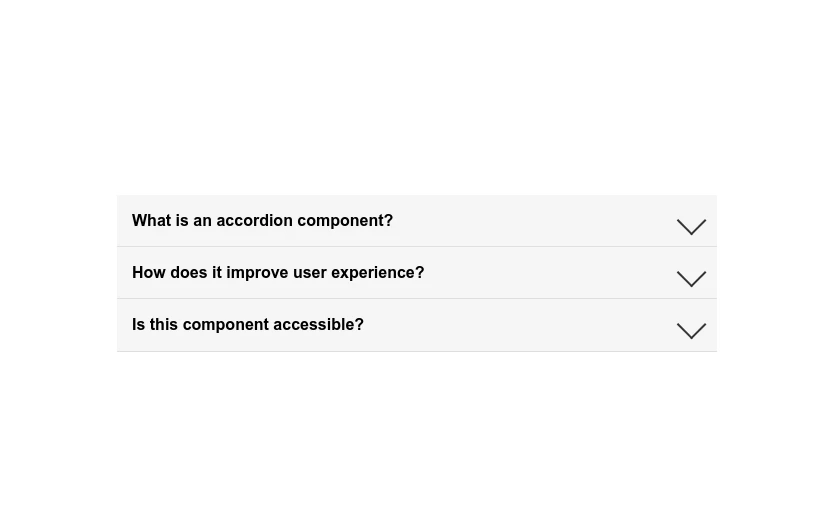
Task: Select the first accordion header row
Action: 416,221
